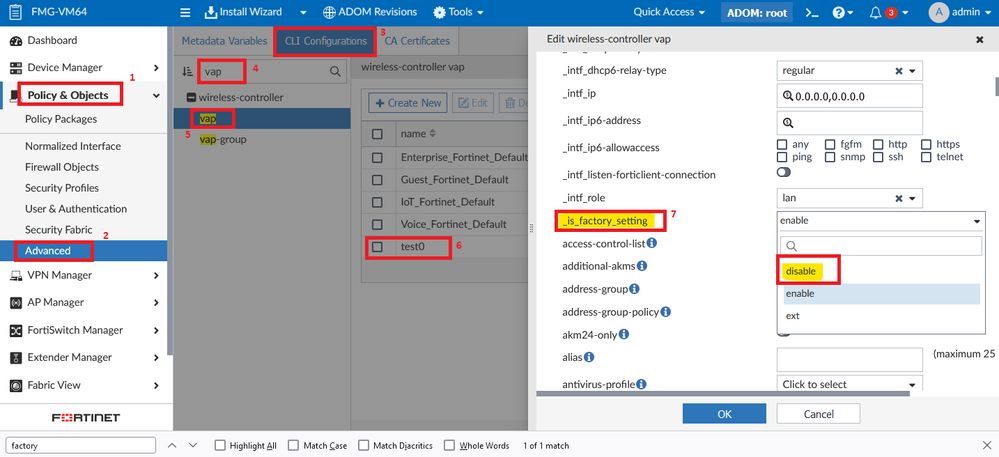Click the Cancel button
This screenshot has height=457, width=999.
click(819, 414)
